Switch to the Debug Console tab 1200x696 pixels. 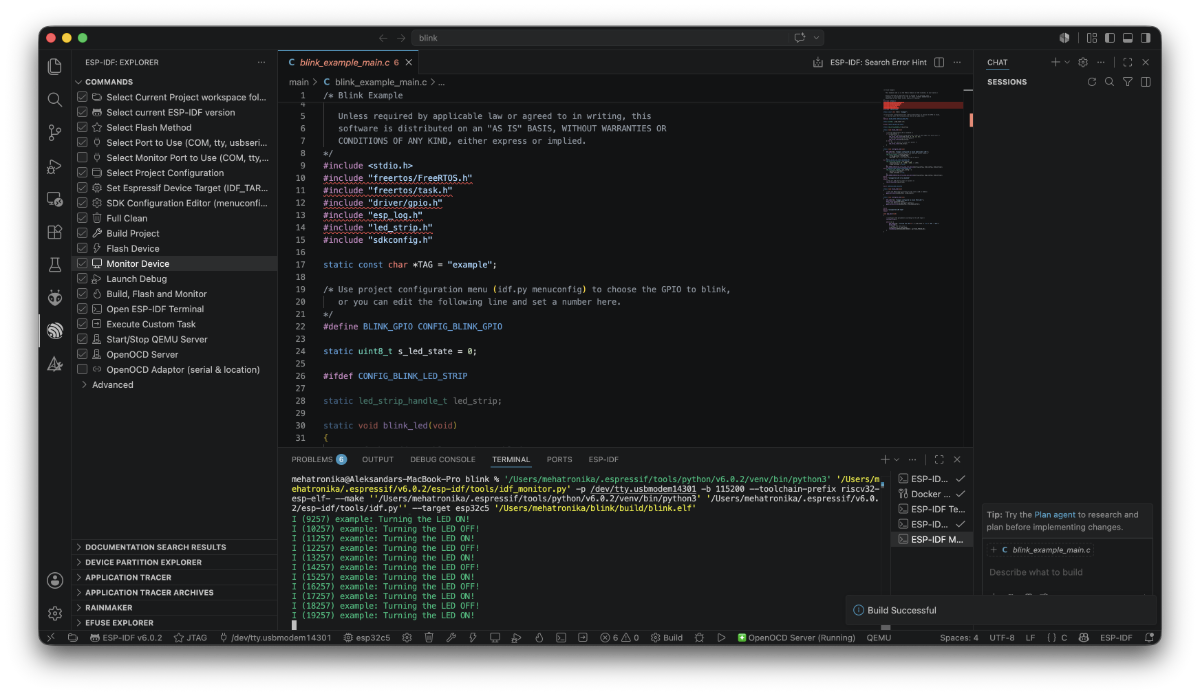point(443,459)
